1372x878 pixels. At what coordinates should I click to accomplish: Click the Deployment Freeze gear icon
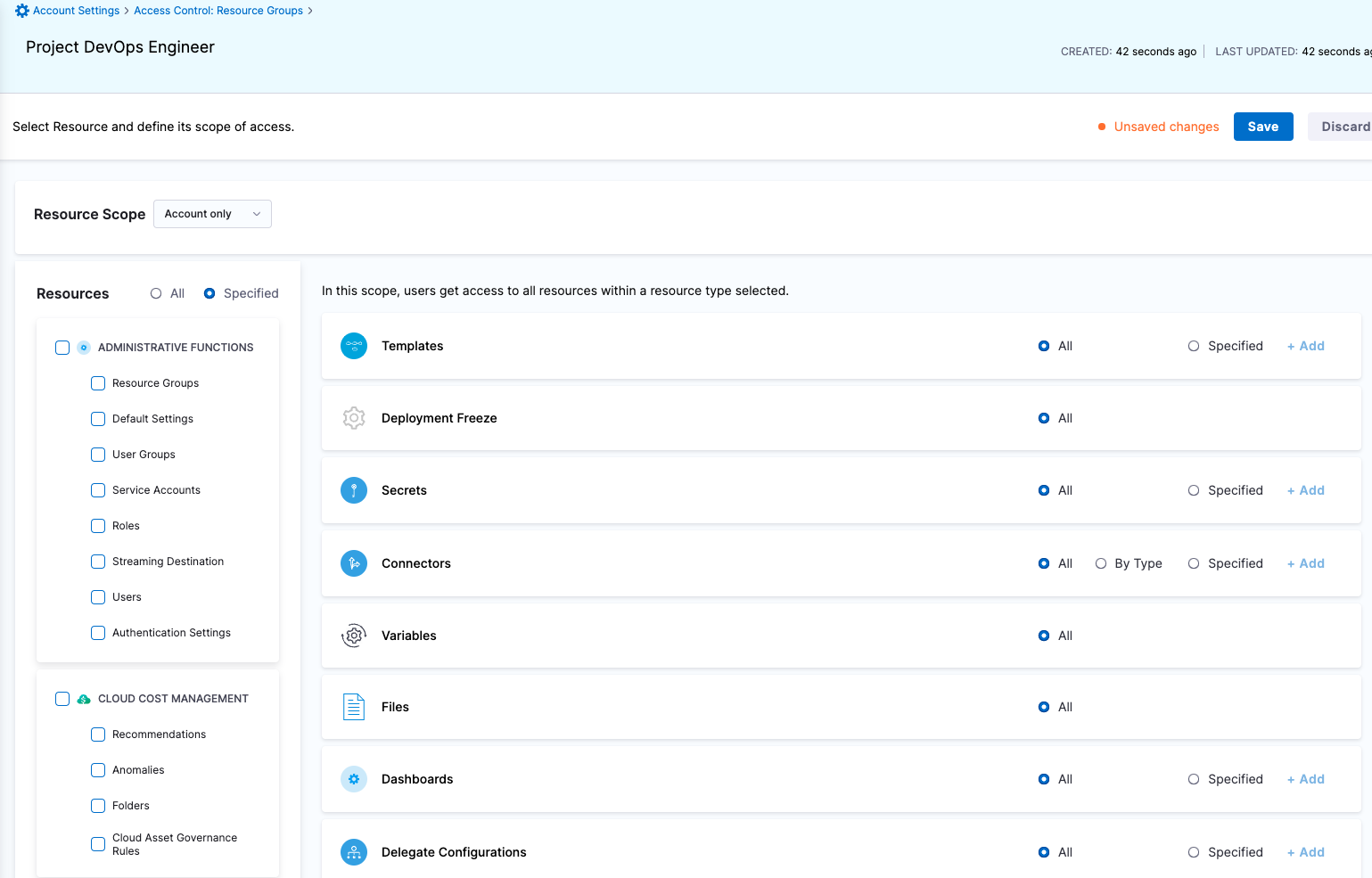pos(354,417)
